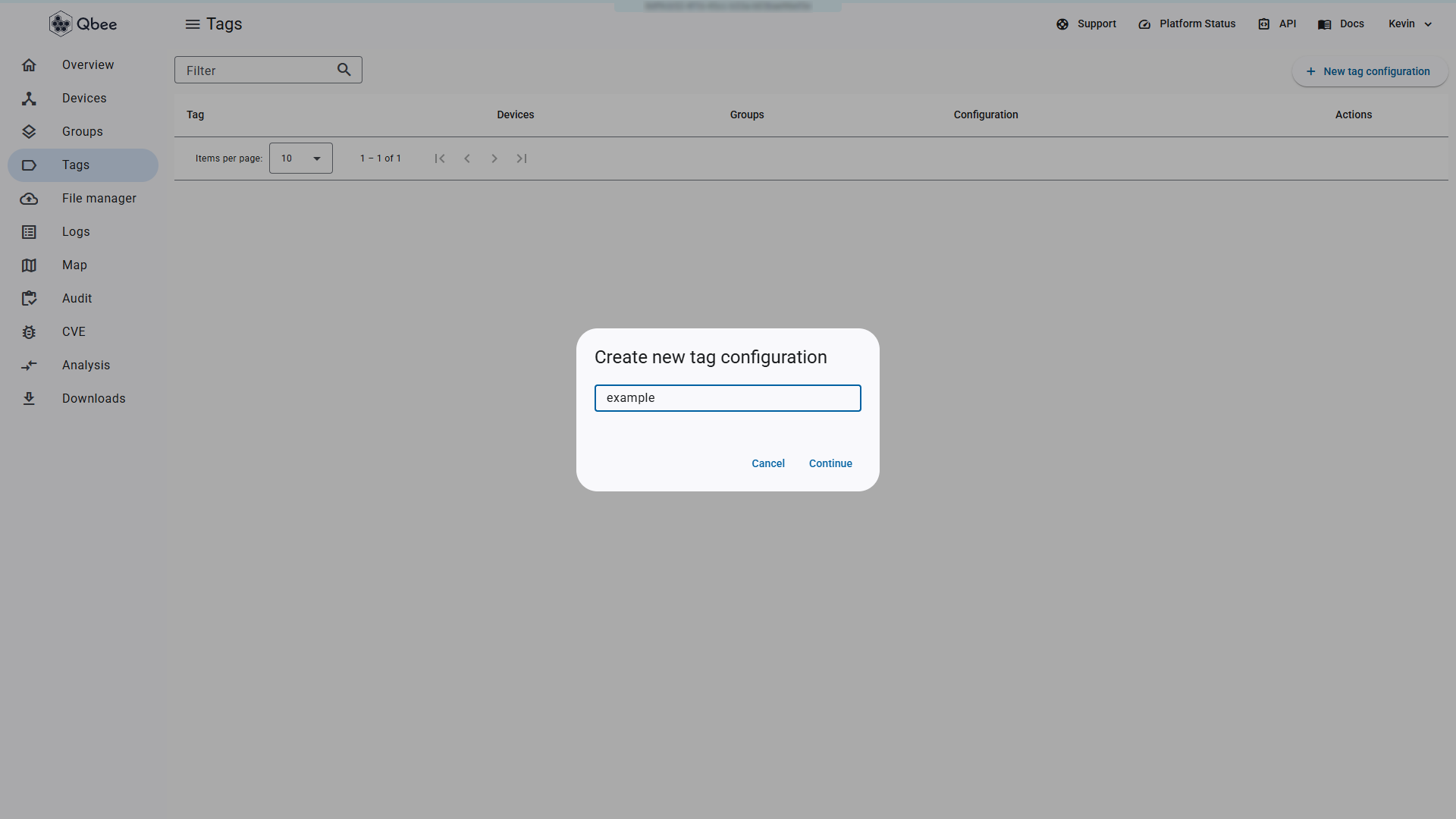
Task: Click the Docs book icon
Action: (x=1325, y=24)
